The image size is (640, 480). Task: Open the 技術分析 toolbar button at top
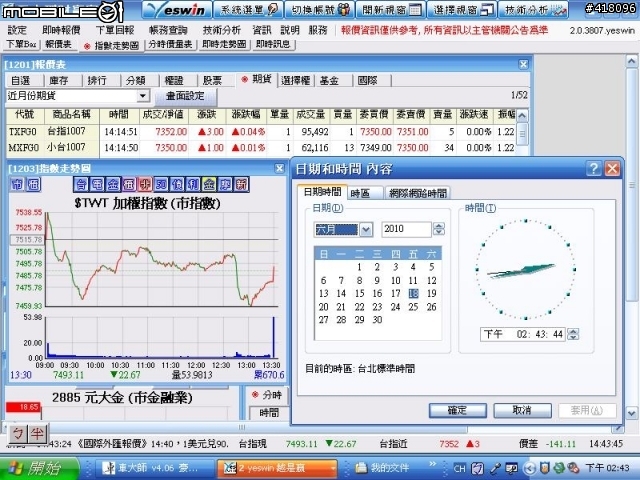pyautogui.click(x=533, y=10)
